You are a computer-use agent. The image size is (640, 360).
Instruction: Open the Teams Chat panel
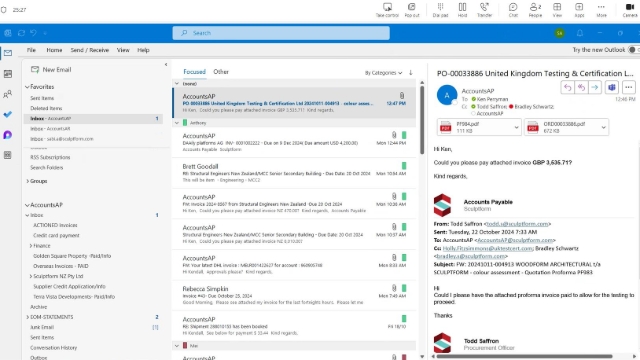tap(513, 7)
